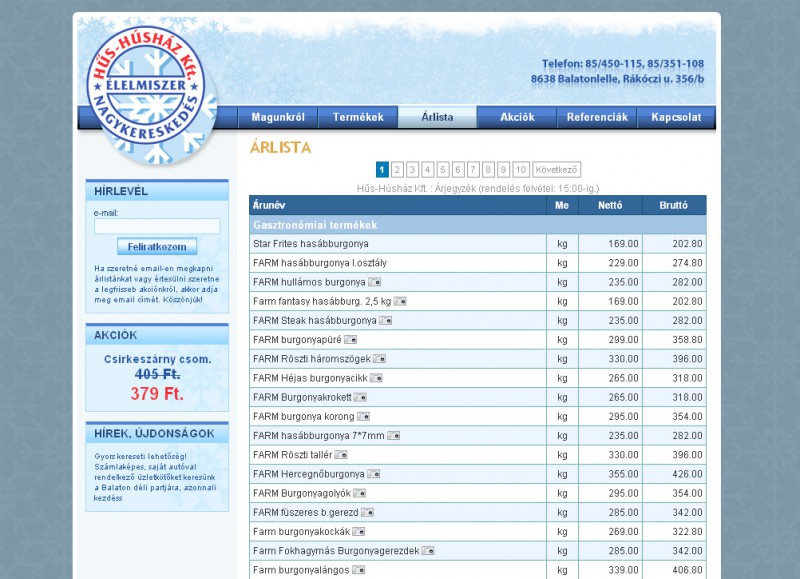Screen dimensions: 800x579
Task: Open the Csirkeszárny csom. promotion link
Action: coord(157,359)
